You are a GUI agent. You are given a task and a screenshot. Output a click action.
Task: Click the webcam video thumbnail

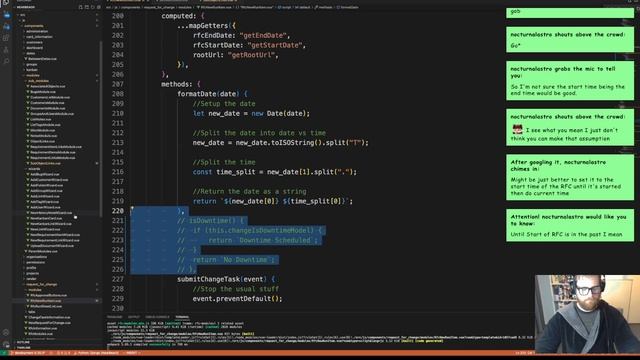(587, 314)
